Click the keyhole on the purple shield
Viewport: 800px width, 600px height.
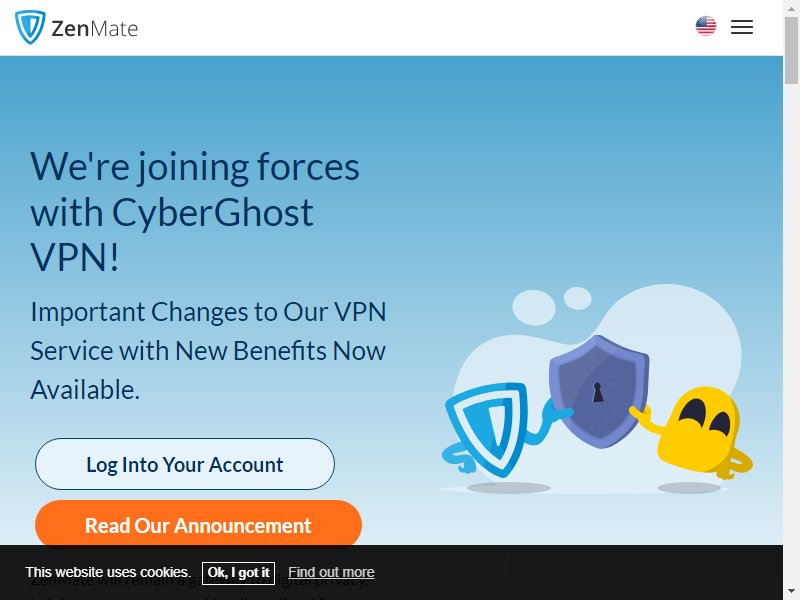pos(597,392)
